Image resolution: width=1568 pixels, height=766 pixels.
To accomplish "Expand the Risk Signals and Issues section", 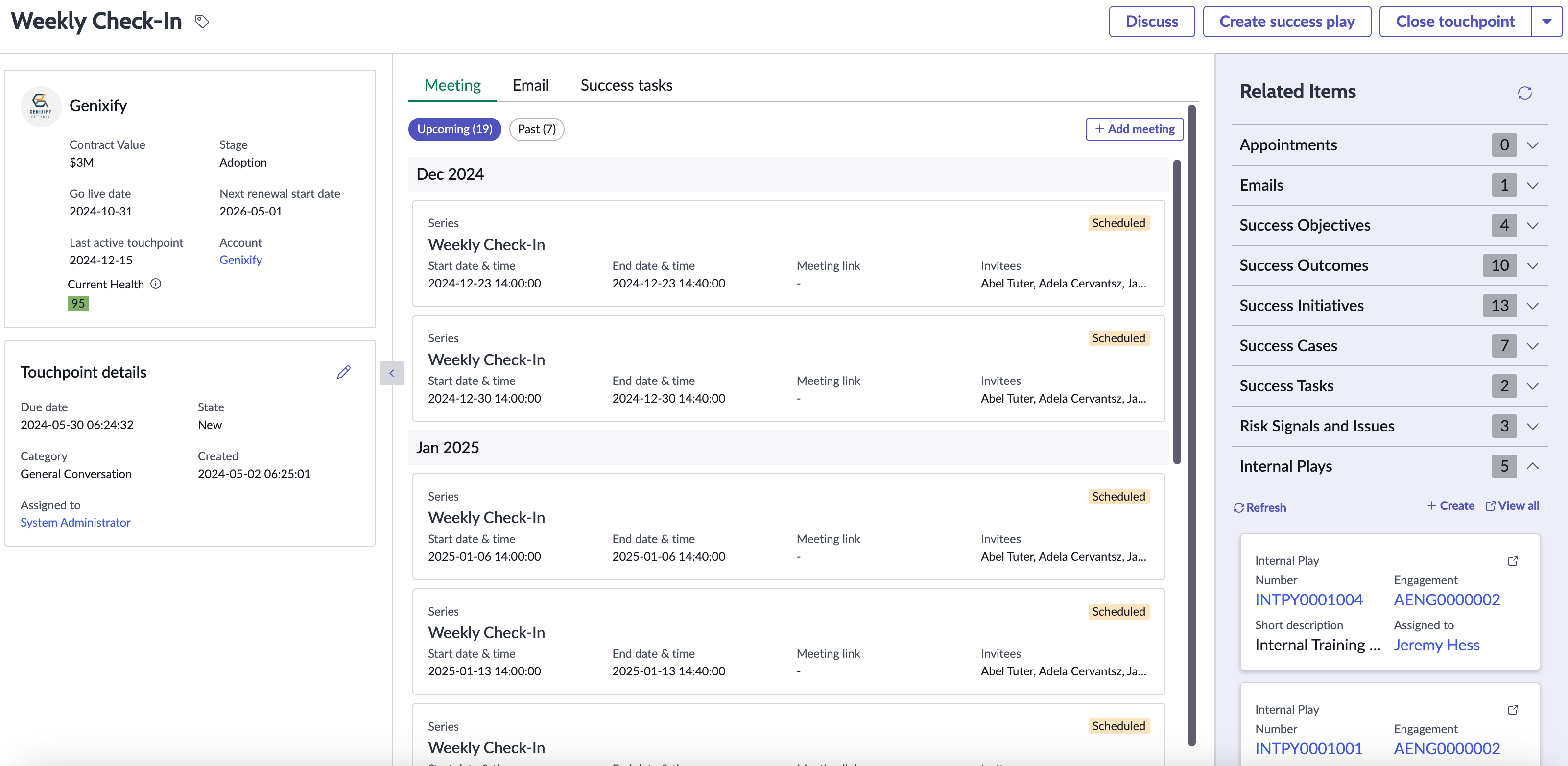I will pyautogui.click(x=1533, y=426).
